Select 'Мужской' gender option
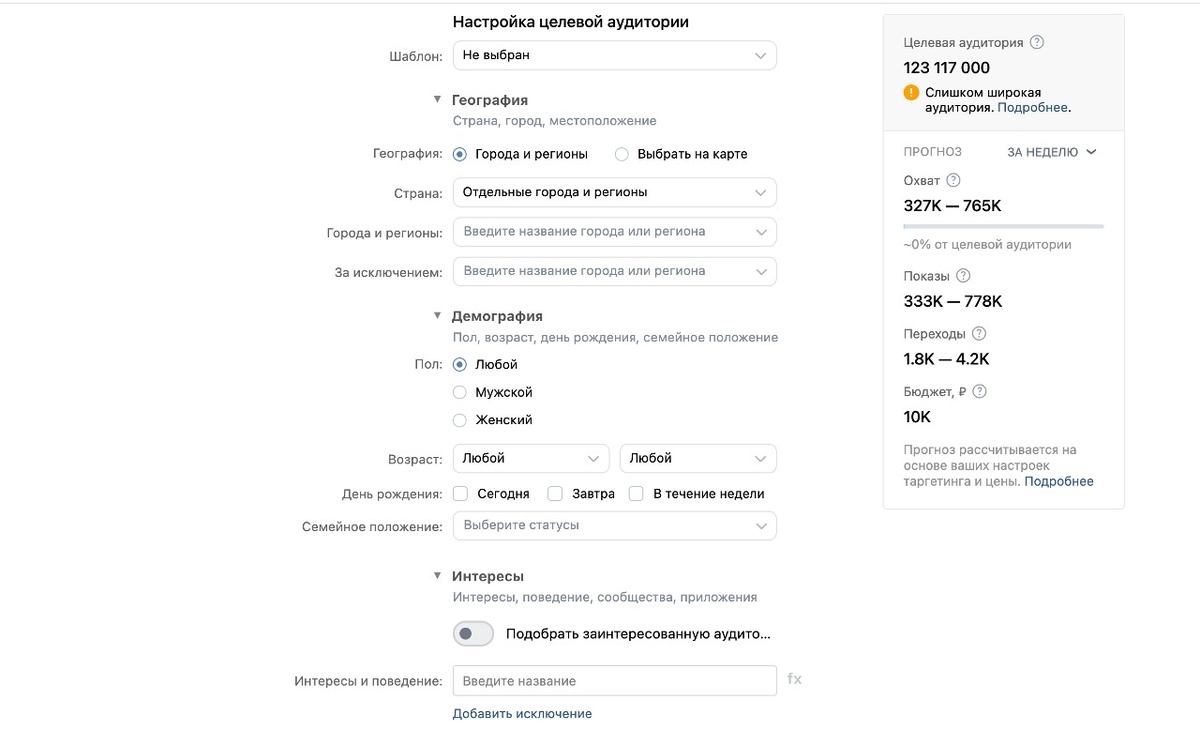The height and width of the screenshot is (730, 1200). [459, 393]
